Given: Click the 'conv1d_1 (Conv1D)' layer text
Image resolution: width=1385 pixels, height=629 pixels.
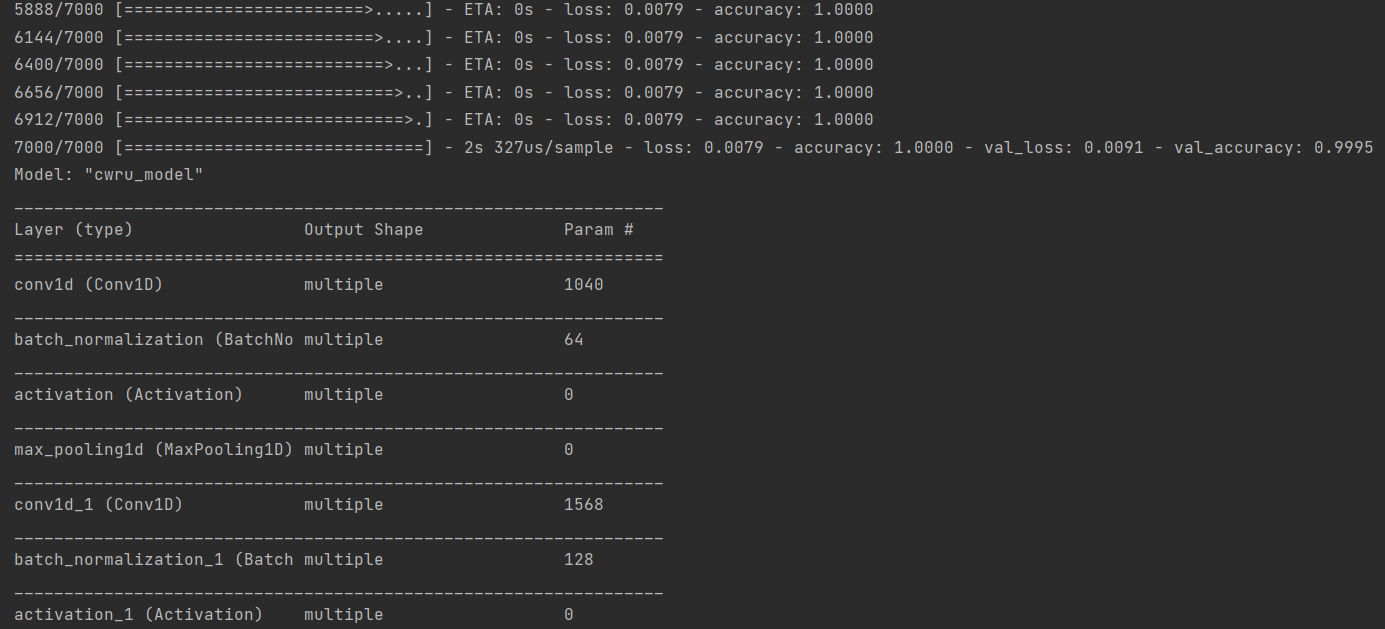Looking at the screenshot, I should pyautogui.click(x=98, y=504).
